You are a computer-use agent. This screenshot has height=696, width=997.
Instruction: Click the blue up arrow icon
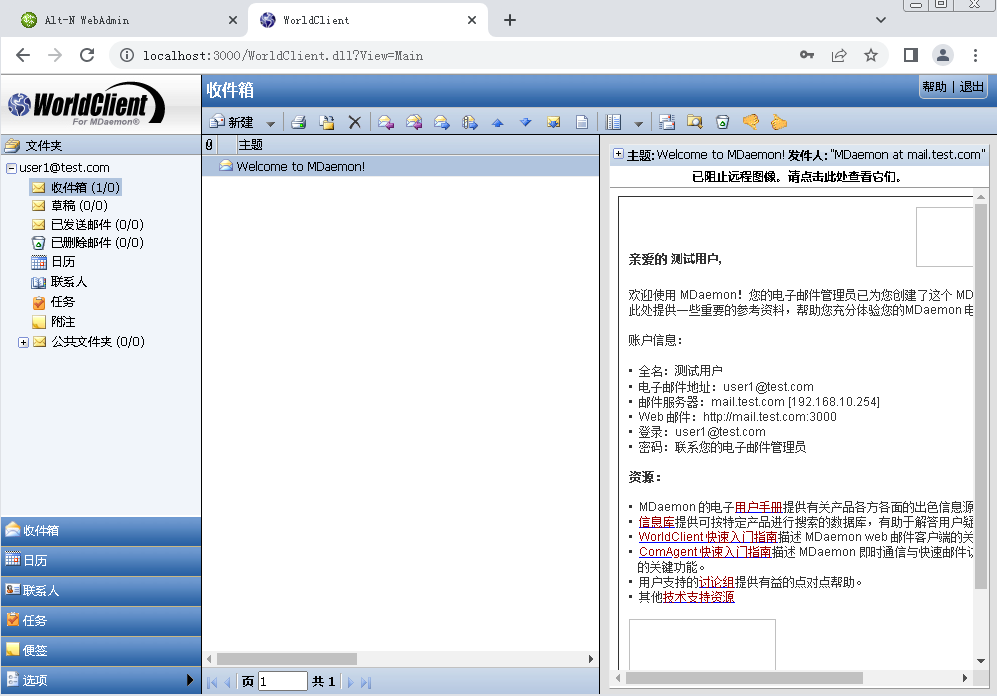click(x=498, y=123)
